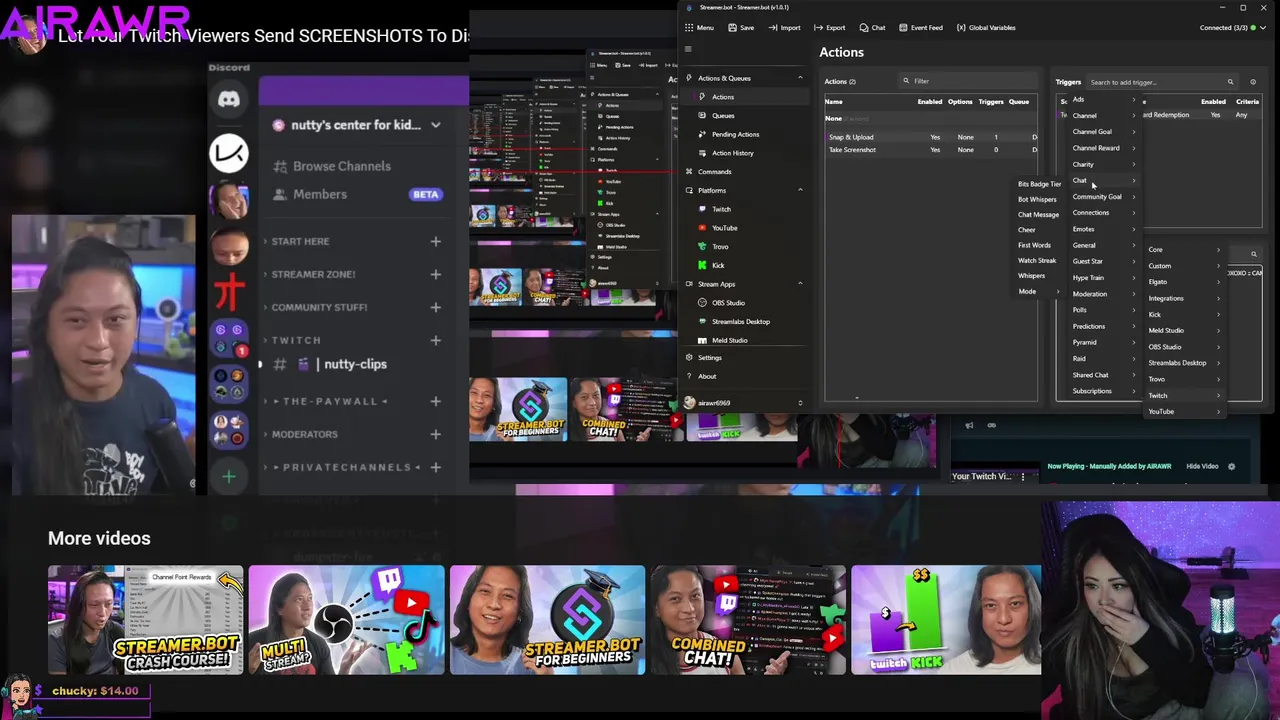1280x720 pixels.
Task: Open OBS Studio under Stream Apps
Action: [x=728, y=303]
